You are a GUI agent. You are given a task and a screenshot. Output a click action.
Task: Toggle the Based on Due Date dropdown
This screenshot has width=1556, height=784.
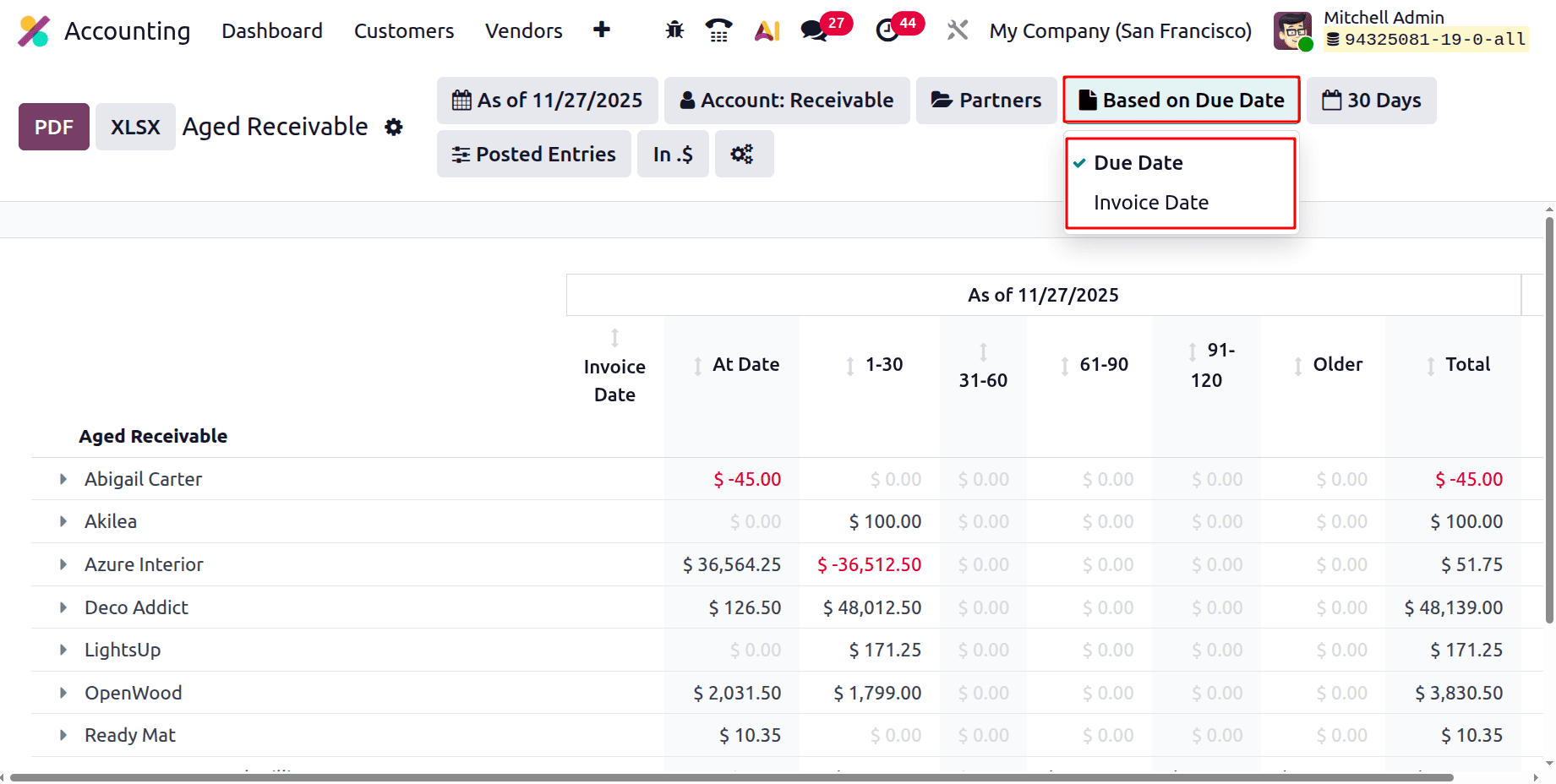[x=1182, y=101]
